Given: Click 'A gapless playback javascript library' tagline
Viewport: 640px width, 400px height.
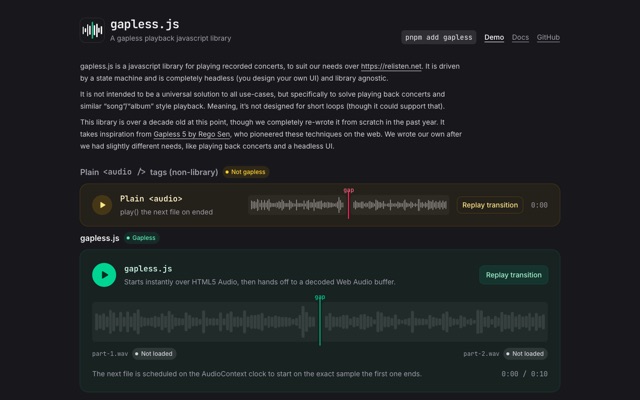Looking at the screenshot, I should coord(170,38).
